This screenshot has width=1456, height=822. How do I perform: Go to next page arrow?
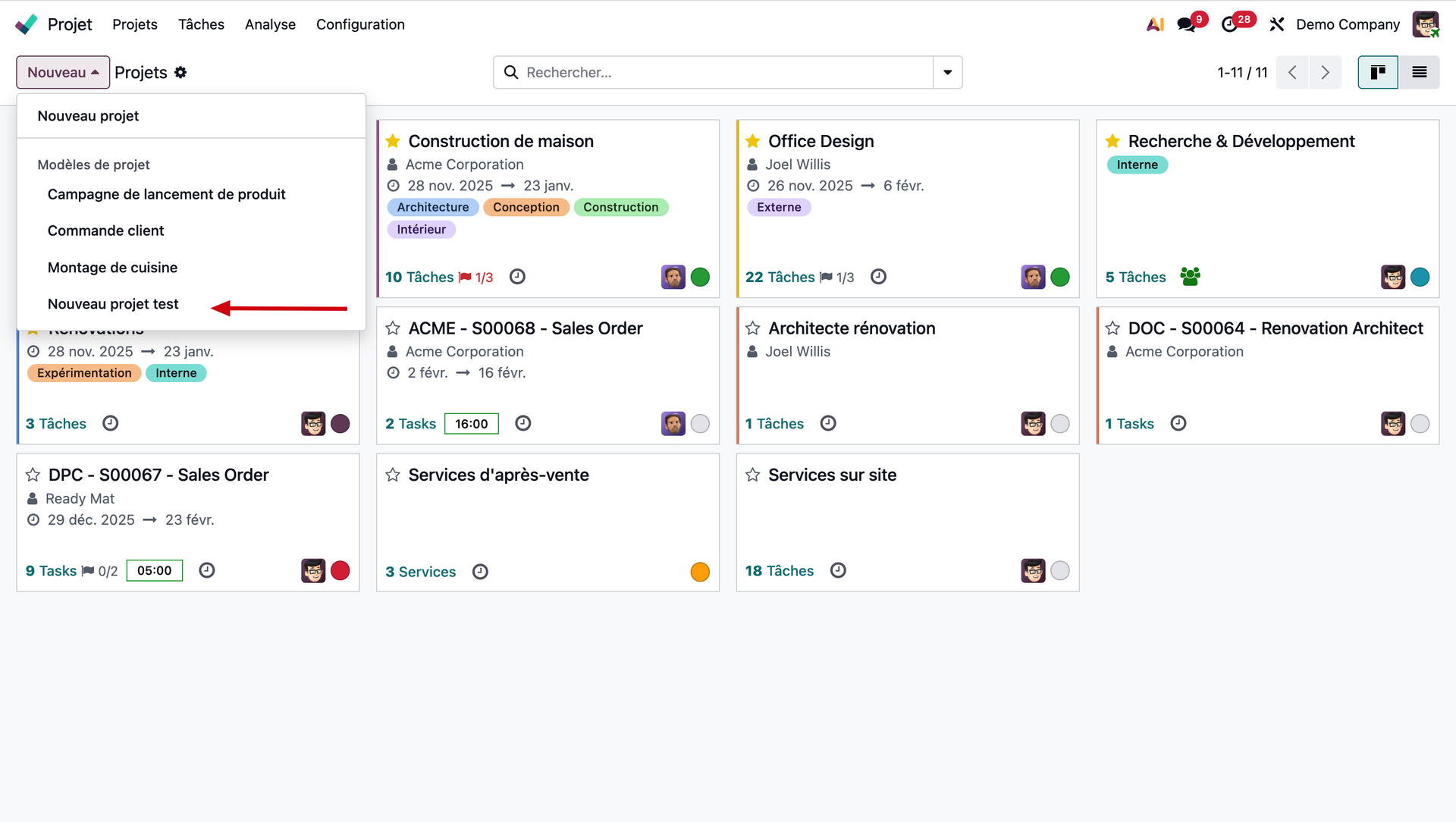pyautogui.click(x=1325, y=72)
